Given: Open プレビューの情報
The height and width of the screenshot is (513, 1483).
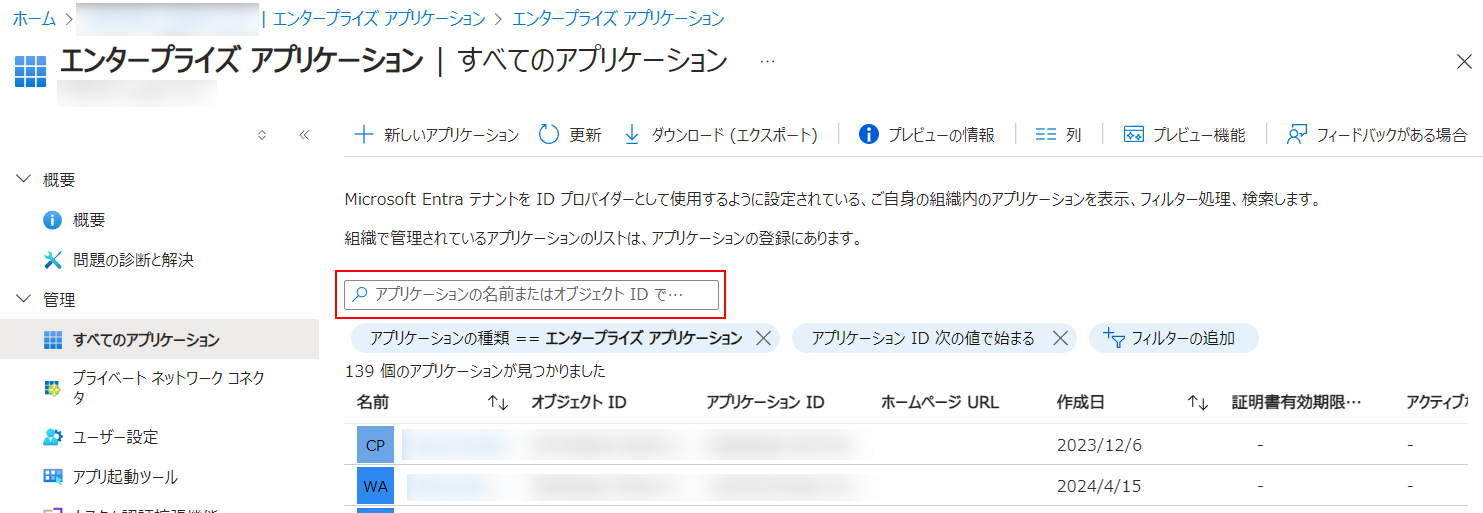Looking at the screenshot, I should 927,135.
